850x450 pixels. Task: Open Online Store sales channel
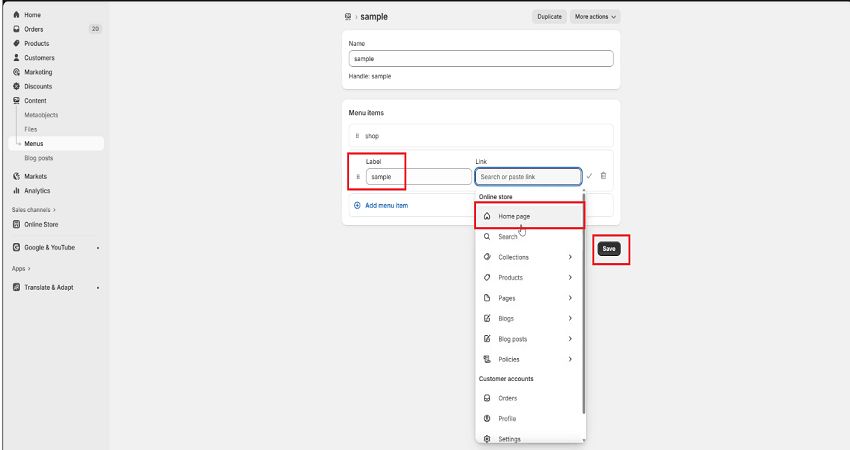[x=41, y=224]
